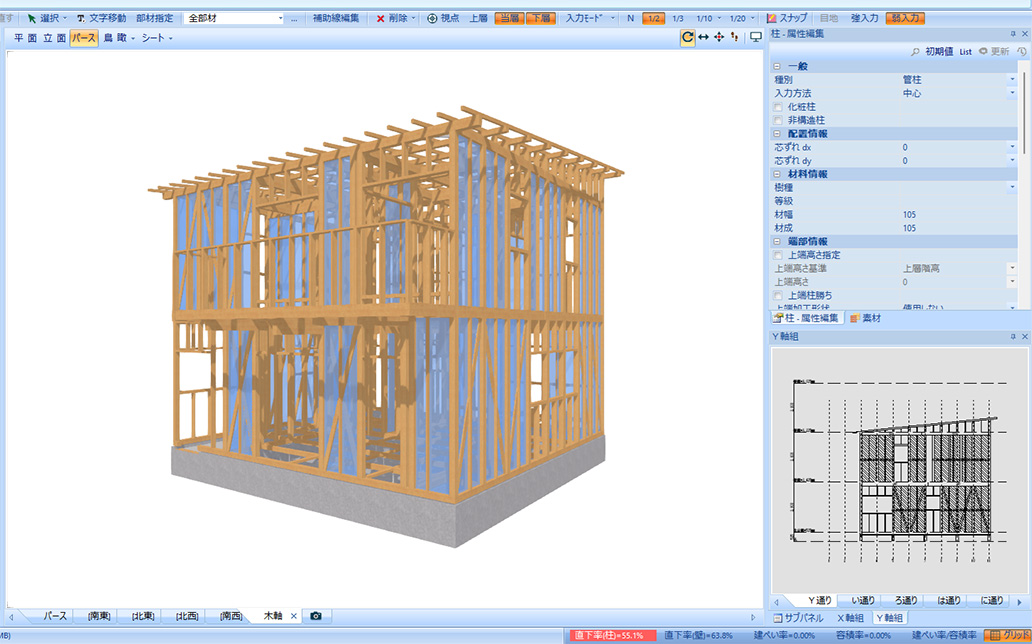Screen dimensions: 1032x644
Task: Collapse the 端部情報 section
Action: tap(777, 242)
